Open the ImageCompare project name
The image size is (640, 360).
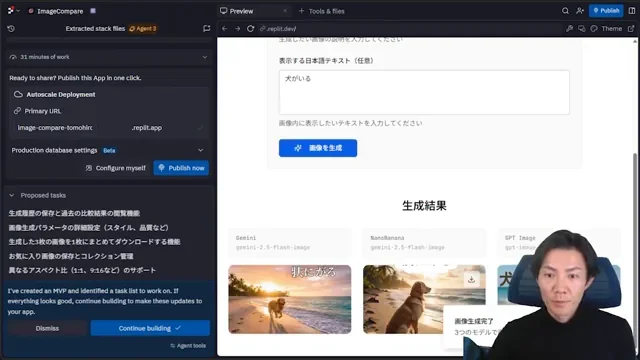point(60,11)
